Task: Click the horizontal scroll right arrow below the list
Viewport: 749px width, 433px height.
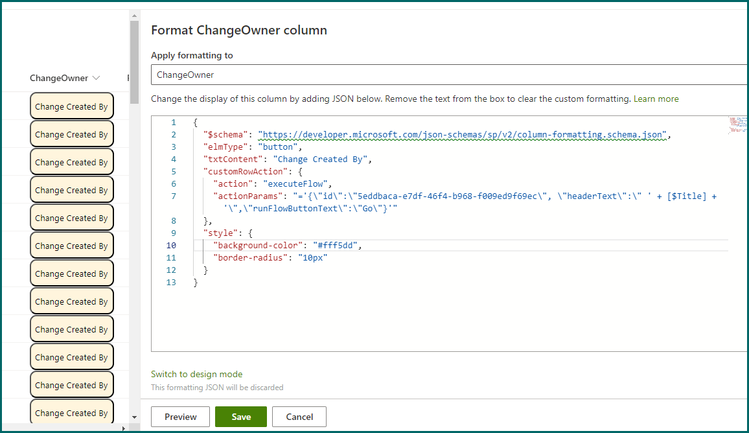Action: [124, 428]
